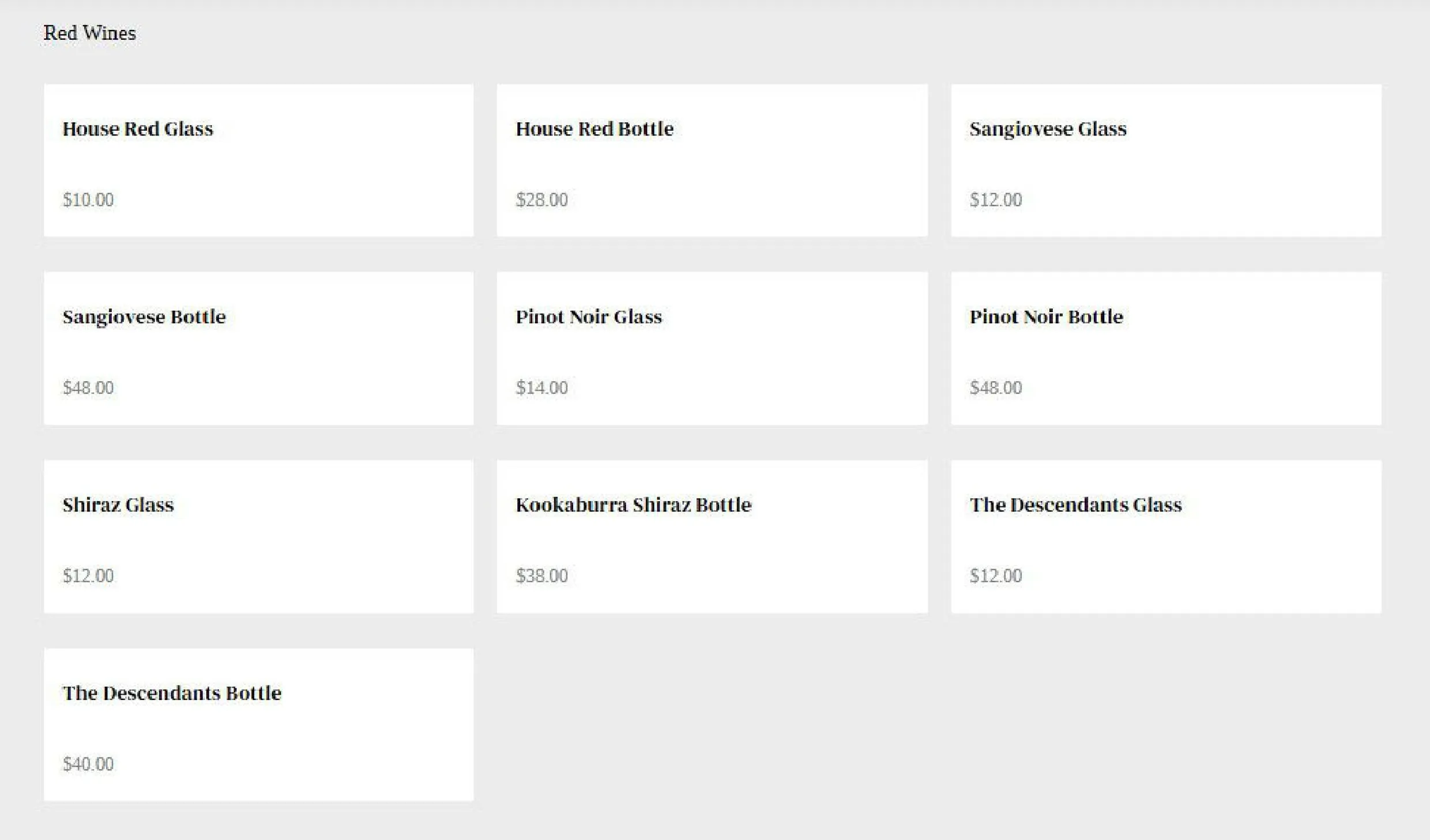
Task: Click the Red Wines section heading
Action: [90, 33]
